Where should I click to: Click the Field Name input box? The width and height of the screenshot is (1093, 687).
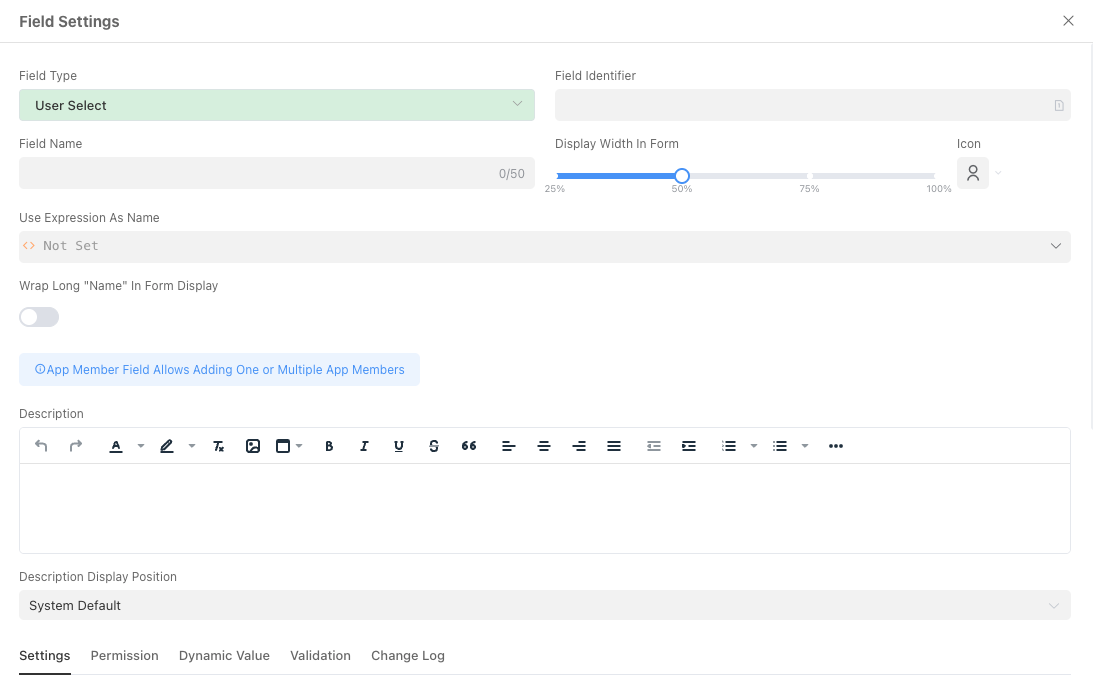click(258, 173)
